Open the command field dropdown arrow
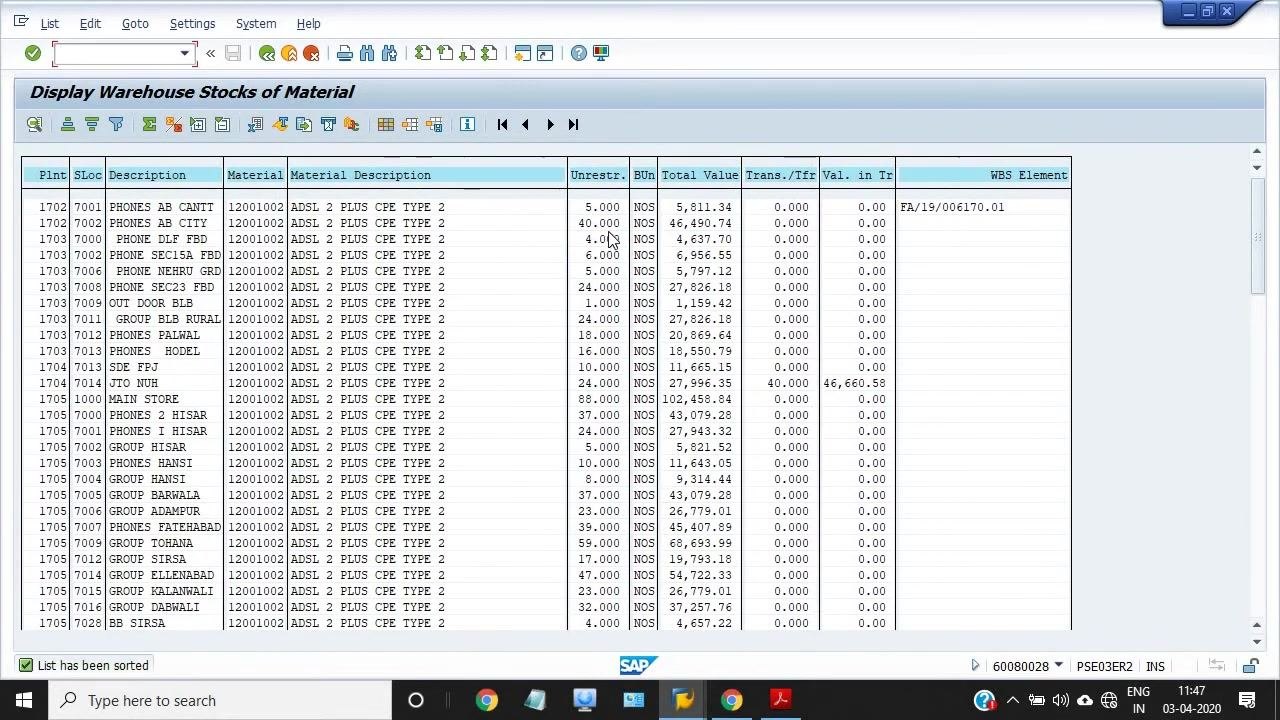Viewport: 1280px width, 720px height. tap(184, 53)
